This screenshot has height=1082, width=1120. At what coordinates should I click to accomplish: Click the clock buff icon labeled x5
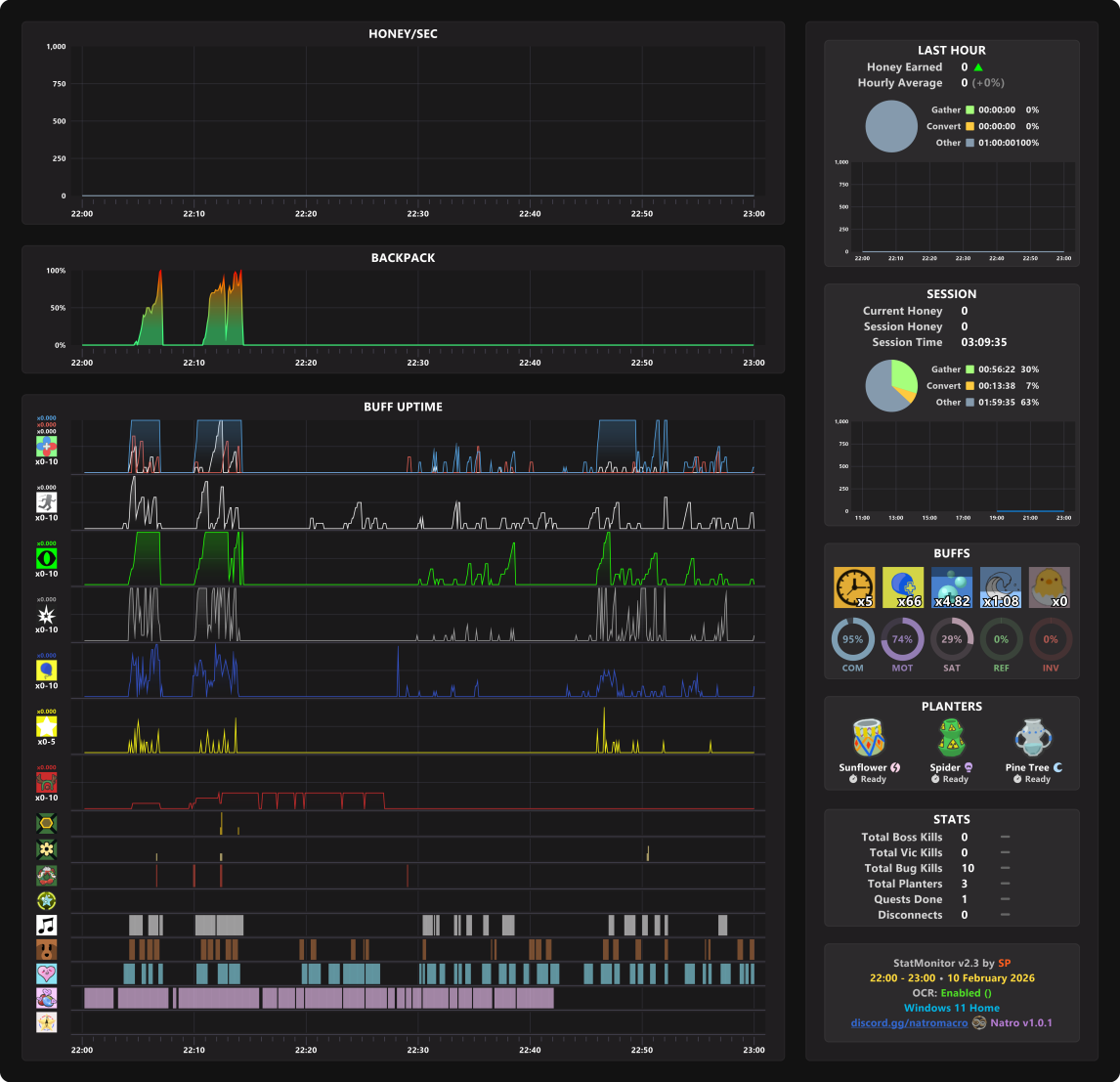[x=853, y=587]
